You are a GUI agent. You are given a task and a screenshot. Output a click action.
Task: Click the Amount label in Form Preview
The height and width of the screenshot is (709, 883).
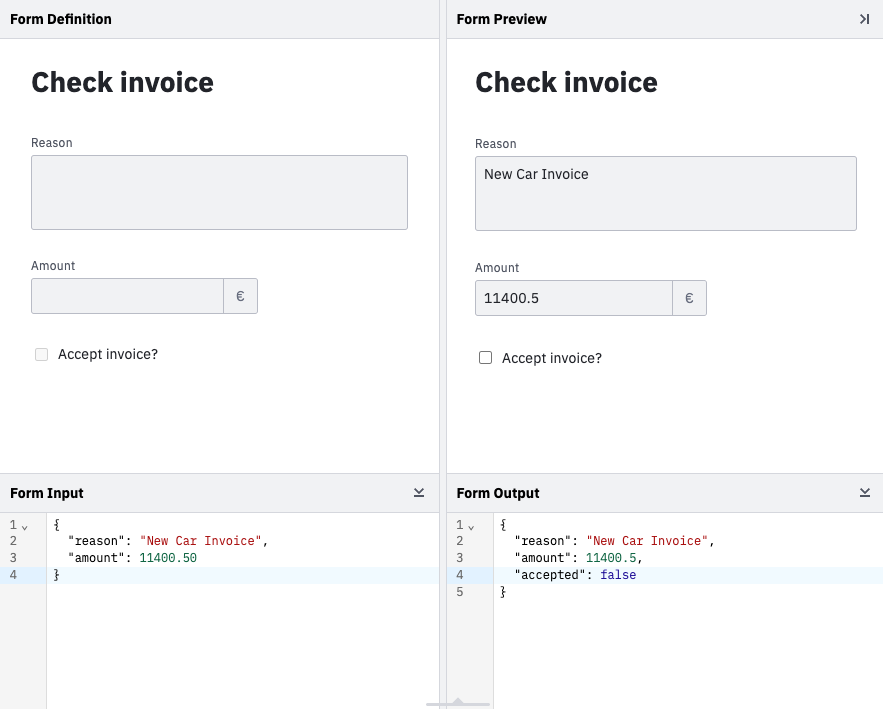(x=497, y=267)
